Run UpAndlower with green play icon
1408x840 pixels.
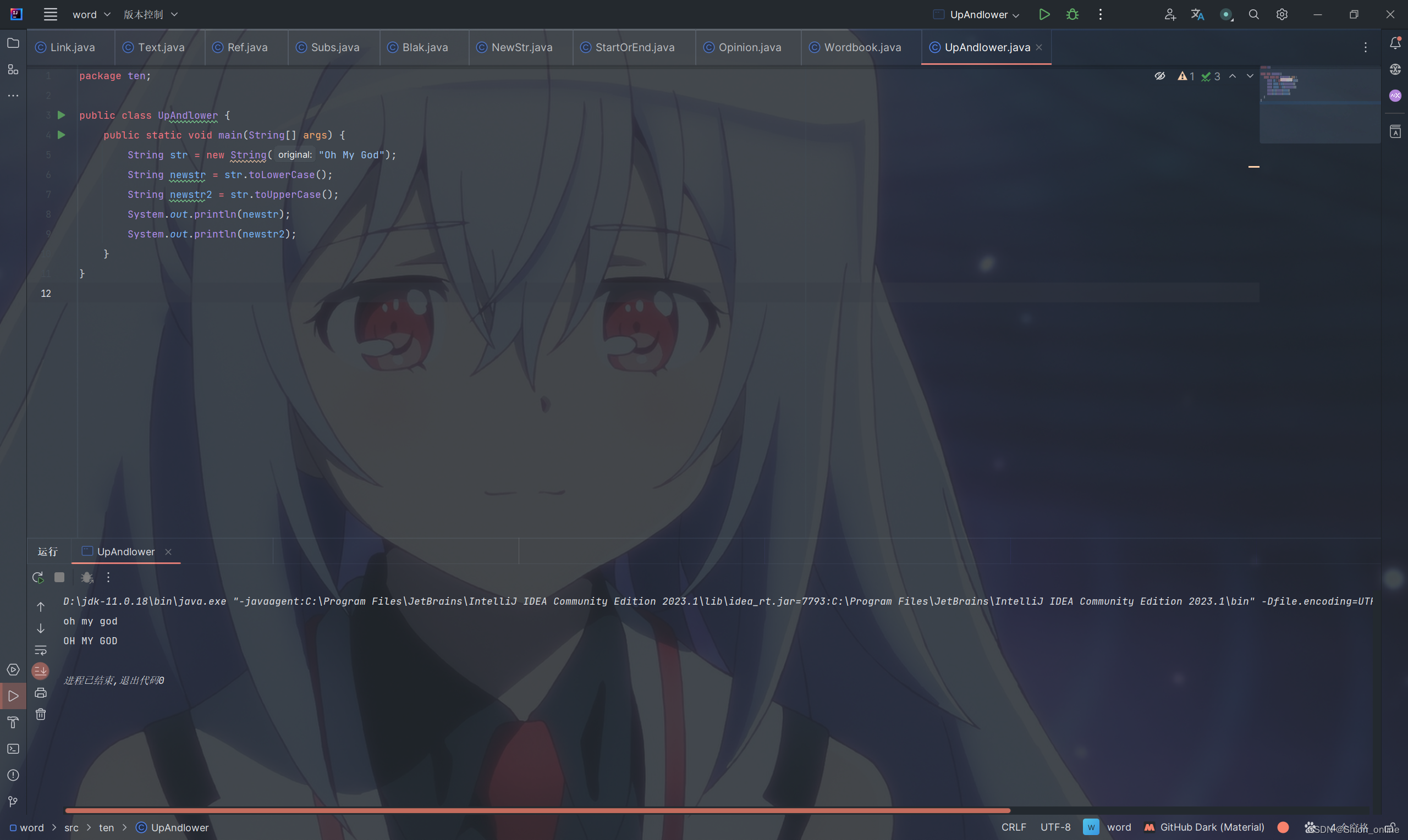pyautogui.click(x=1044, y=14)
